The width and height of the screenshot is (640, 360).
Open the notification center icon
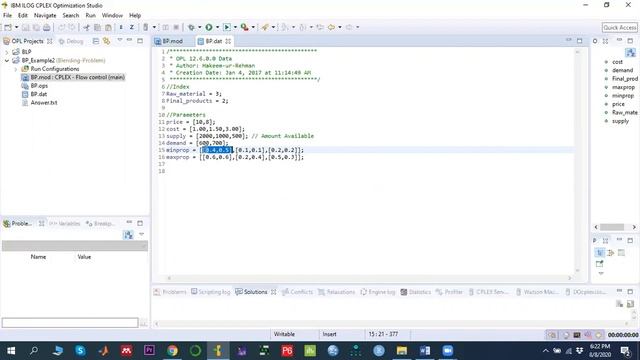625,351
